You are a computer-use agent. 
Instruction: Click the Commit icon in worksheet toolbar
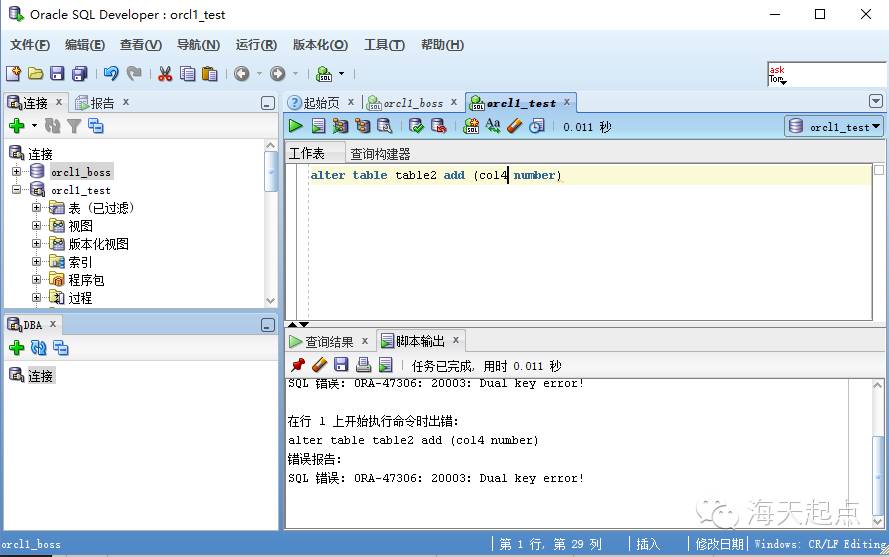pos(416,126)
